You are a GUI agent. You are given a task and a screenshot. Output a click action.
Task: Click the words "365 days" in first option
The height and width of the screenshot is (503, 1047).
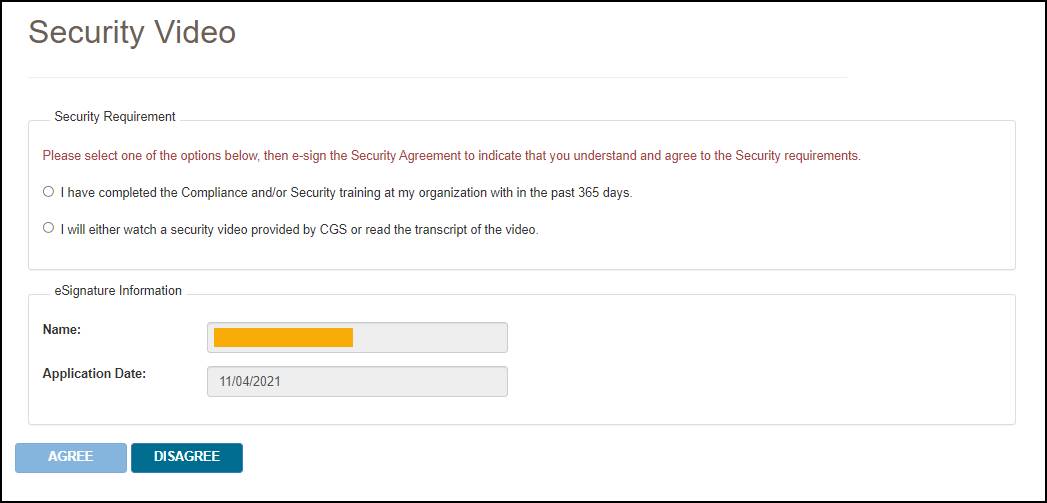606,192
